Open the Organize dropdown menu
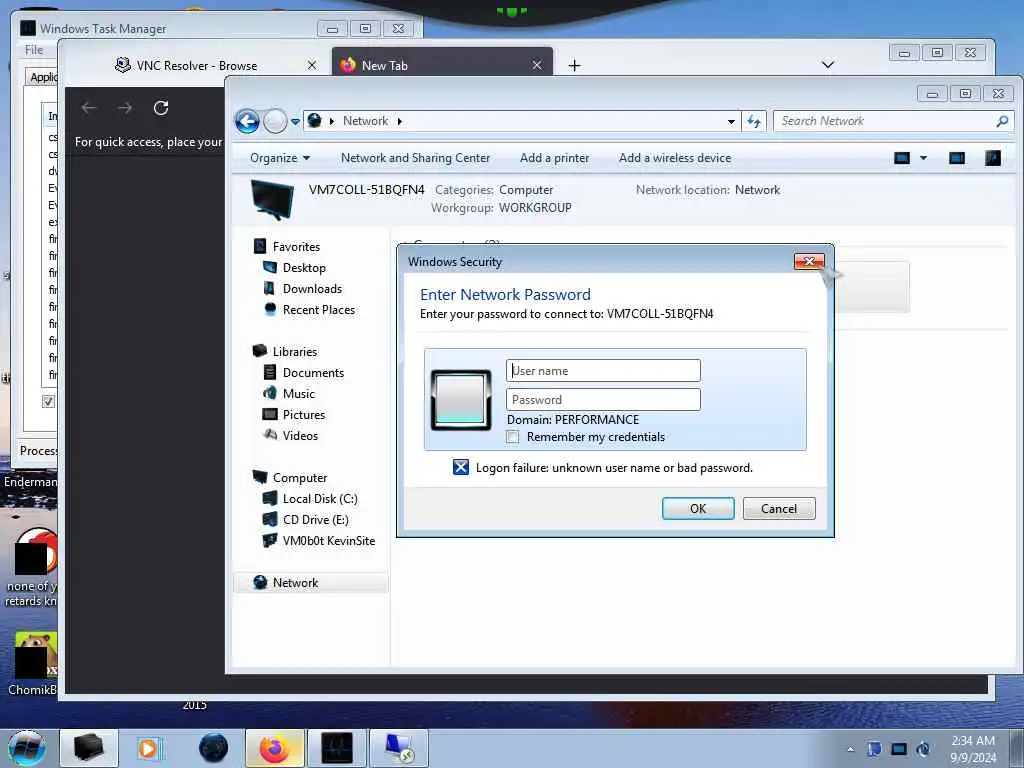 tap(280, 158)
